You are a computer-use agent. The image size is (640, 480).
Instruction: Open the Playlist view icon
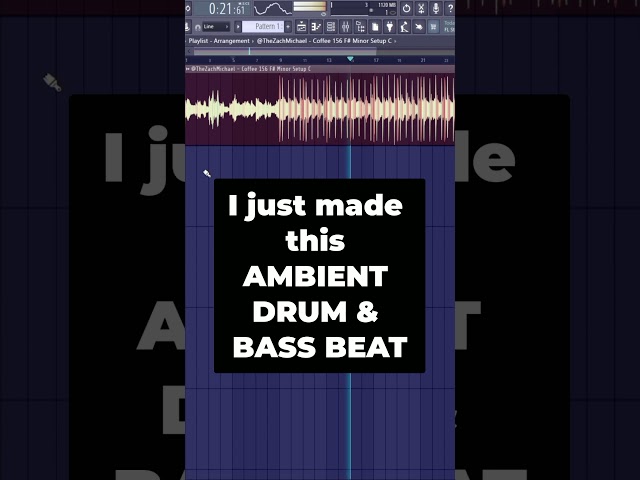click(x=301, y=27)
